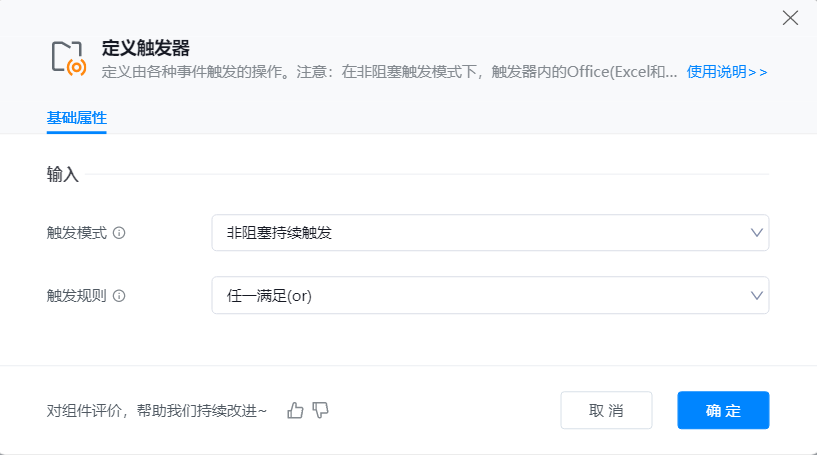
Task: Open the 任一满足(or) dropdown field
Action: tap(480, 295)
